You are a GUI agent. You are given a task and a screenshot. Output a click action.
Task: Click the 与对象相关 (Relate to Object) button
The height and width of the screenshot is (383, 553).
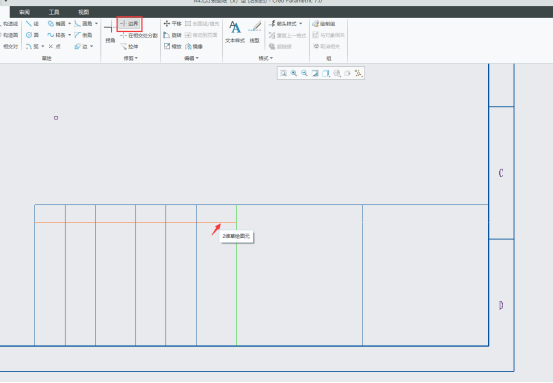pos(329,35)
